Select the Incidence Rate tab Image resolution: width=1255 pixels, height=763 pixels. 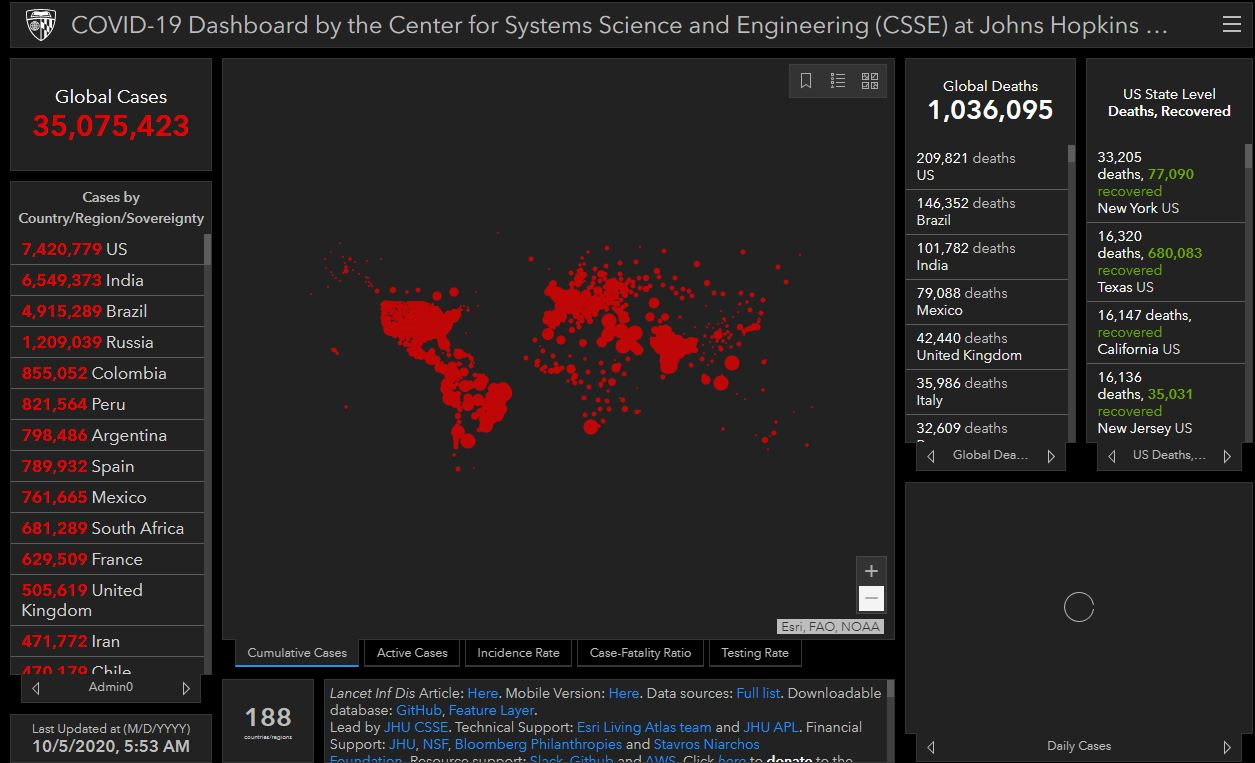pyautogui.click(x=518, y=653)
